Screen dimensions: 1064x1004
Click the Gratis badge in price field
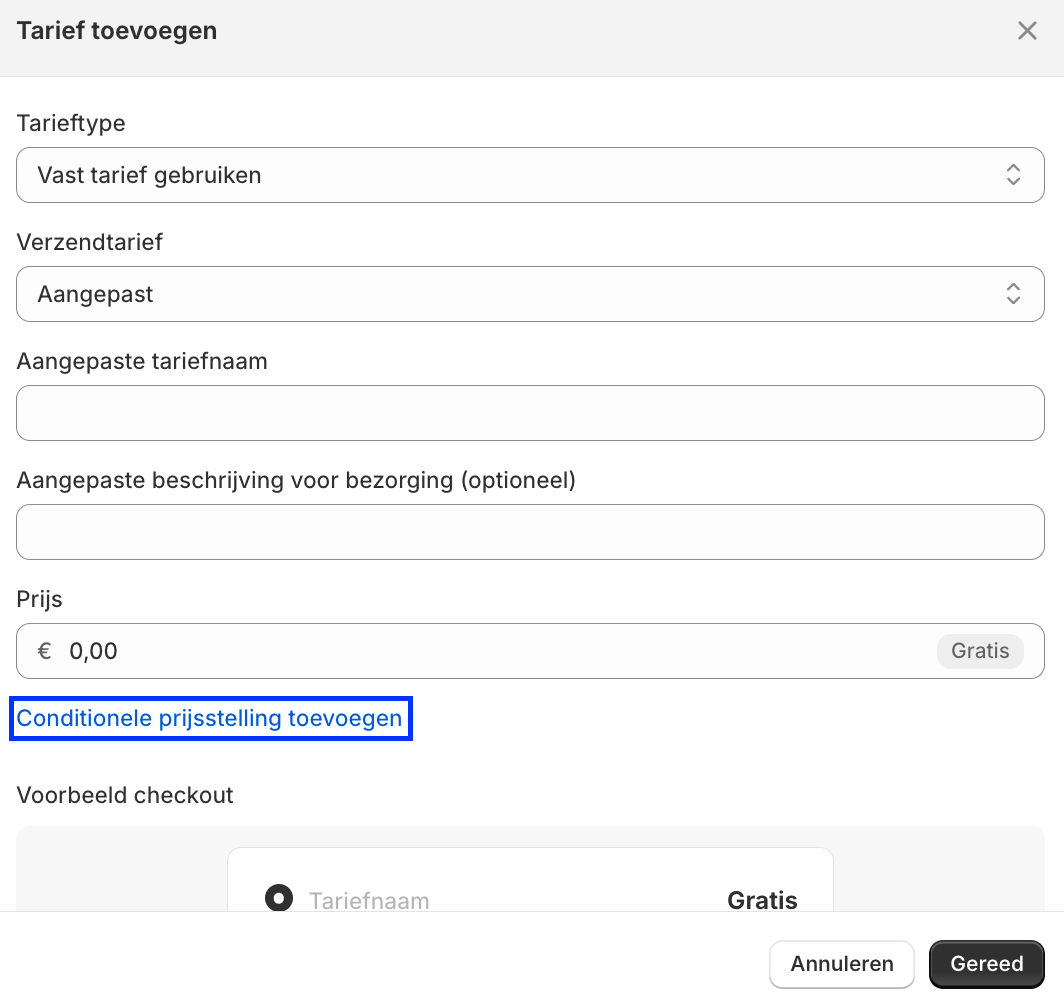coord(980,651)
